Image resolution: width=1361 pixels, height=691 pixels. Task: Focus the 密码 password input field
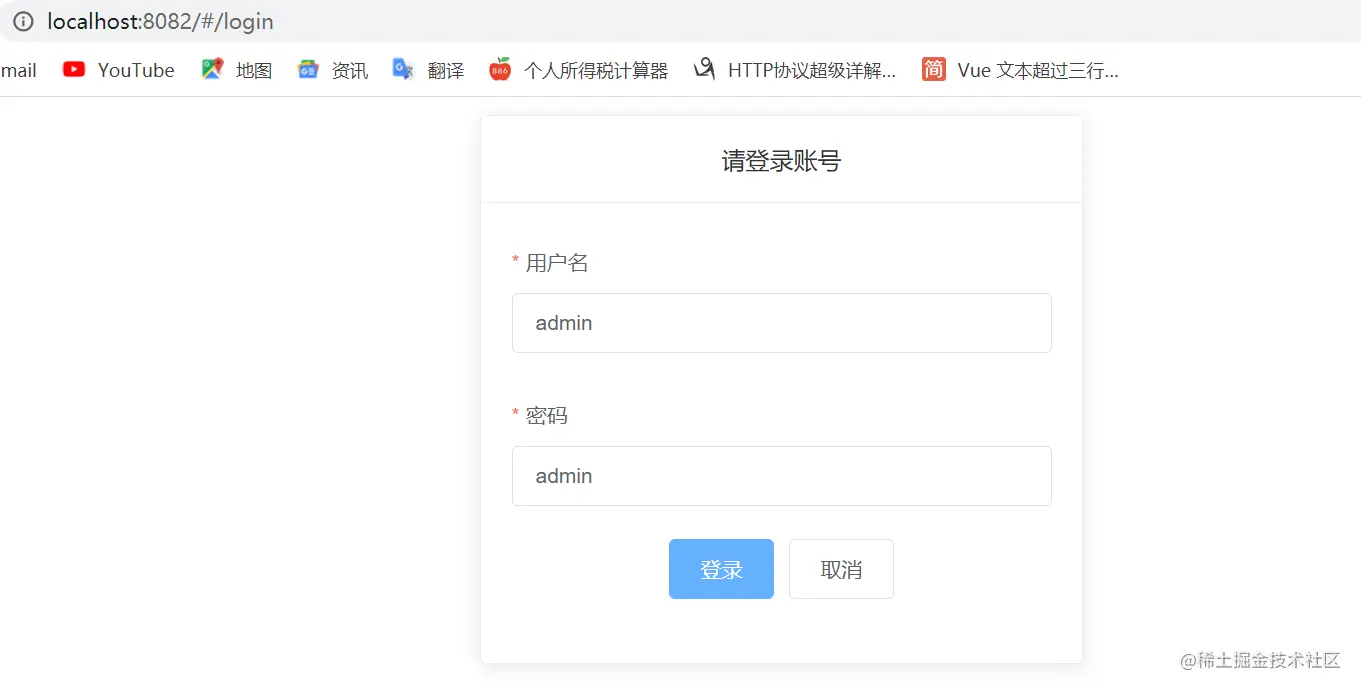coord(781,476)
